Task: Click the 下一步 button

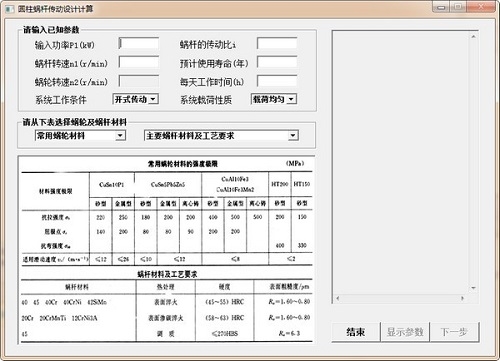Action: tap(454, 332)
